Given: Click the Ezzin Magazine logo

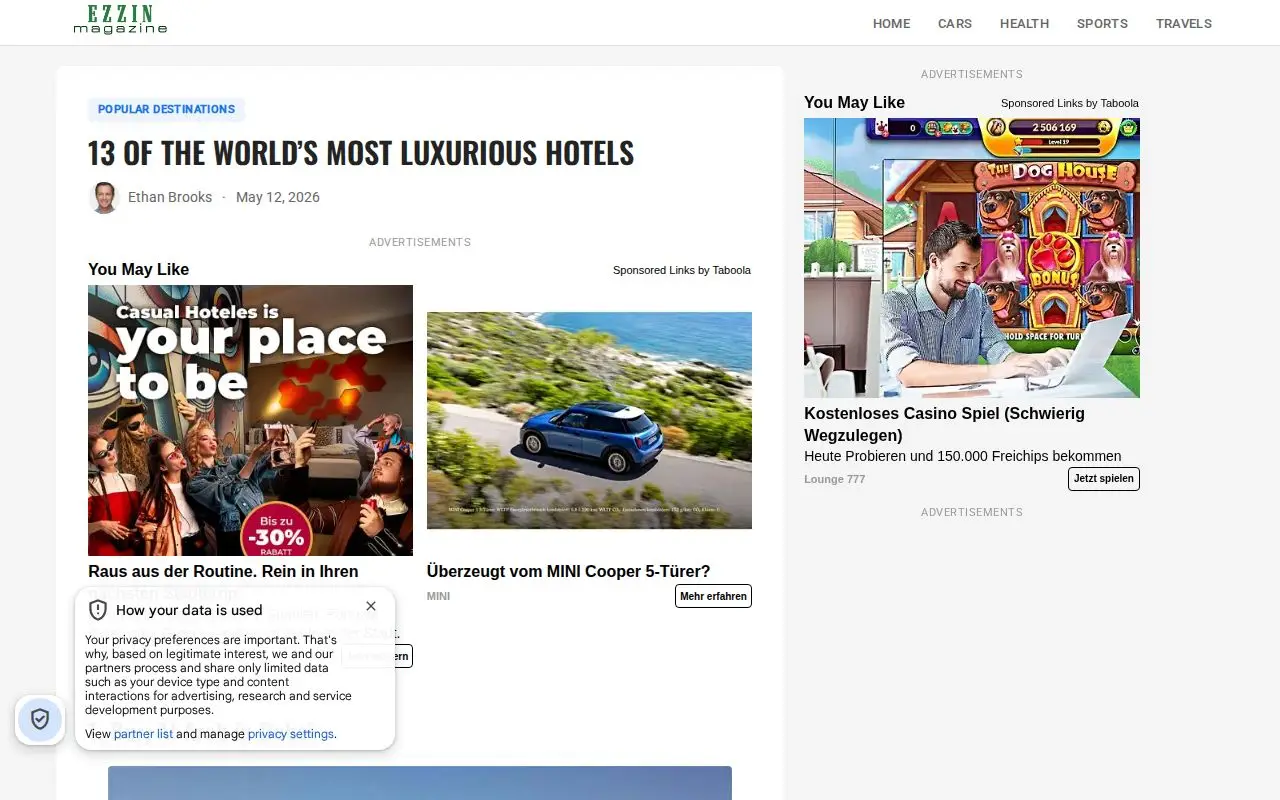Looking at the screenshot, I should pos(120,19).
